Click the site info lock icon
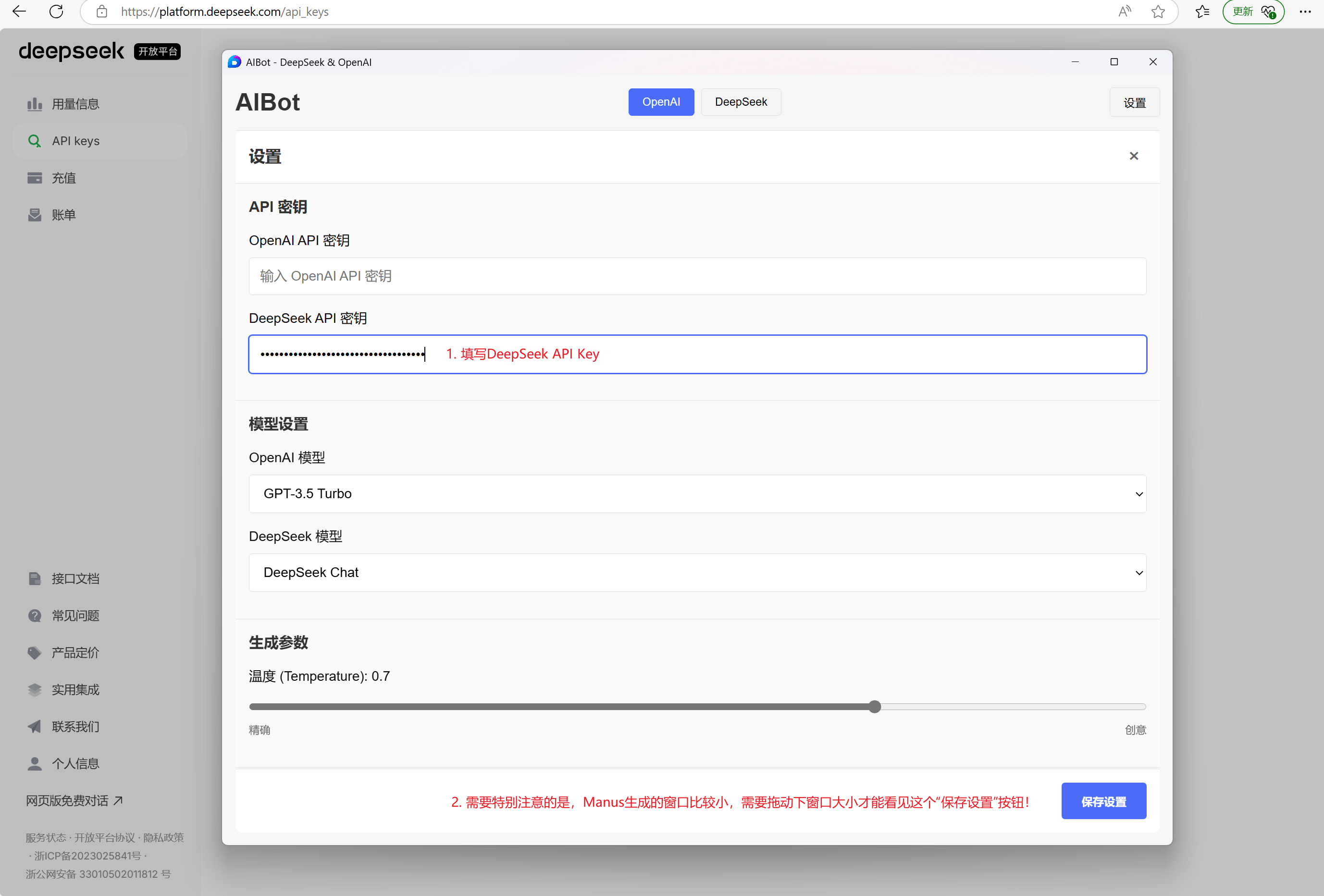Viewport: 1324px width, 896px height. pos(102,12)
